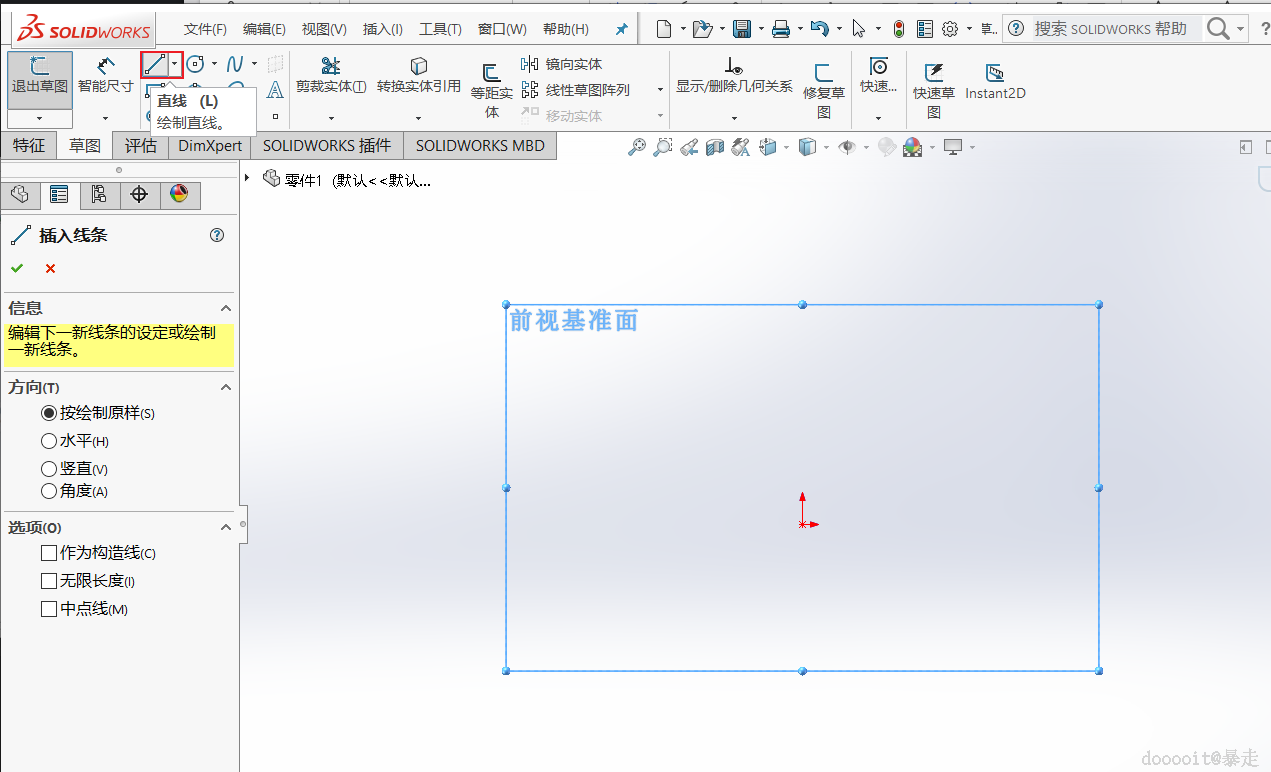This screenshot has height=772, width=1271.
Task: Click Convert Entities icon
Action: pyautogui.click(x=418, y=75)
